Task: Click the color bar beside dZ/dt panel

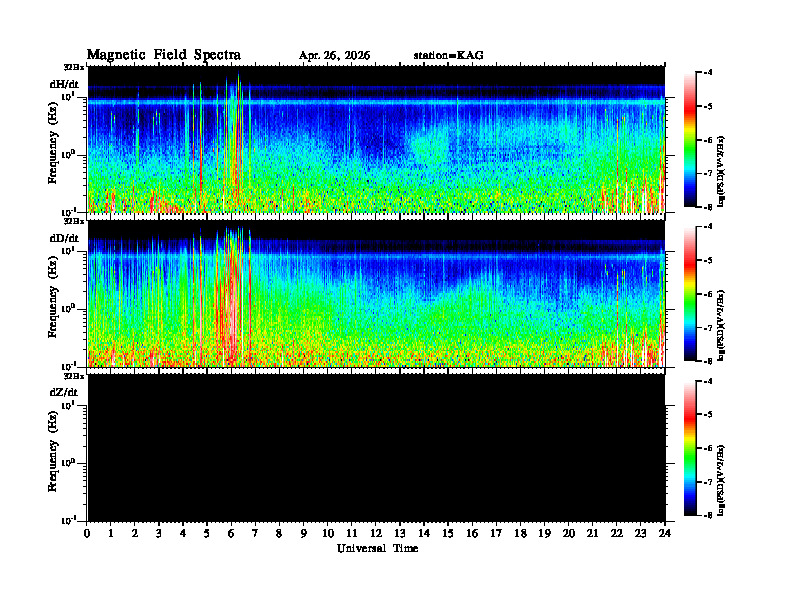Action: click(x=689, y=448)
